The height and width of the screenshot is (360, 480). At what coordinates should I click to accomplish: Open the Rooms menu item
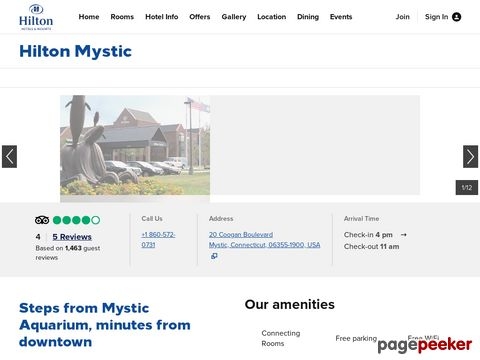[122, 17]
